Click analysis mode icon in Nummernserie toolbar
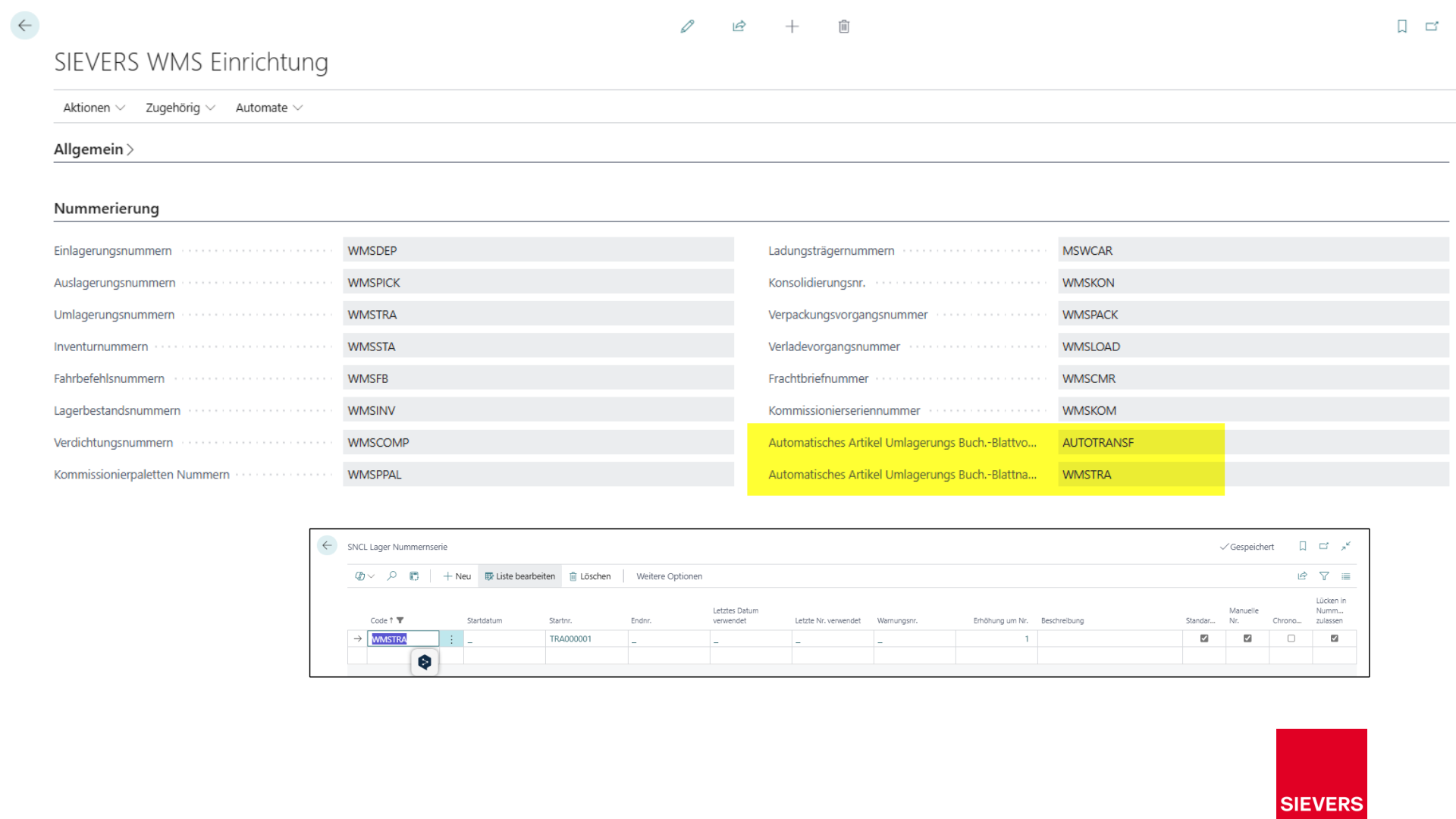The height and width of the screenshot is (819, 1456). click(414, 576)
